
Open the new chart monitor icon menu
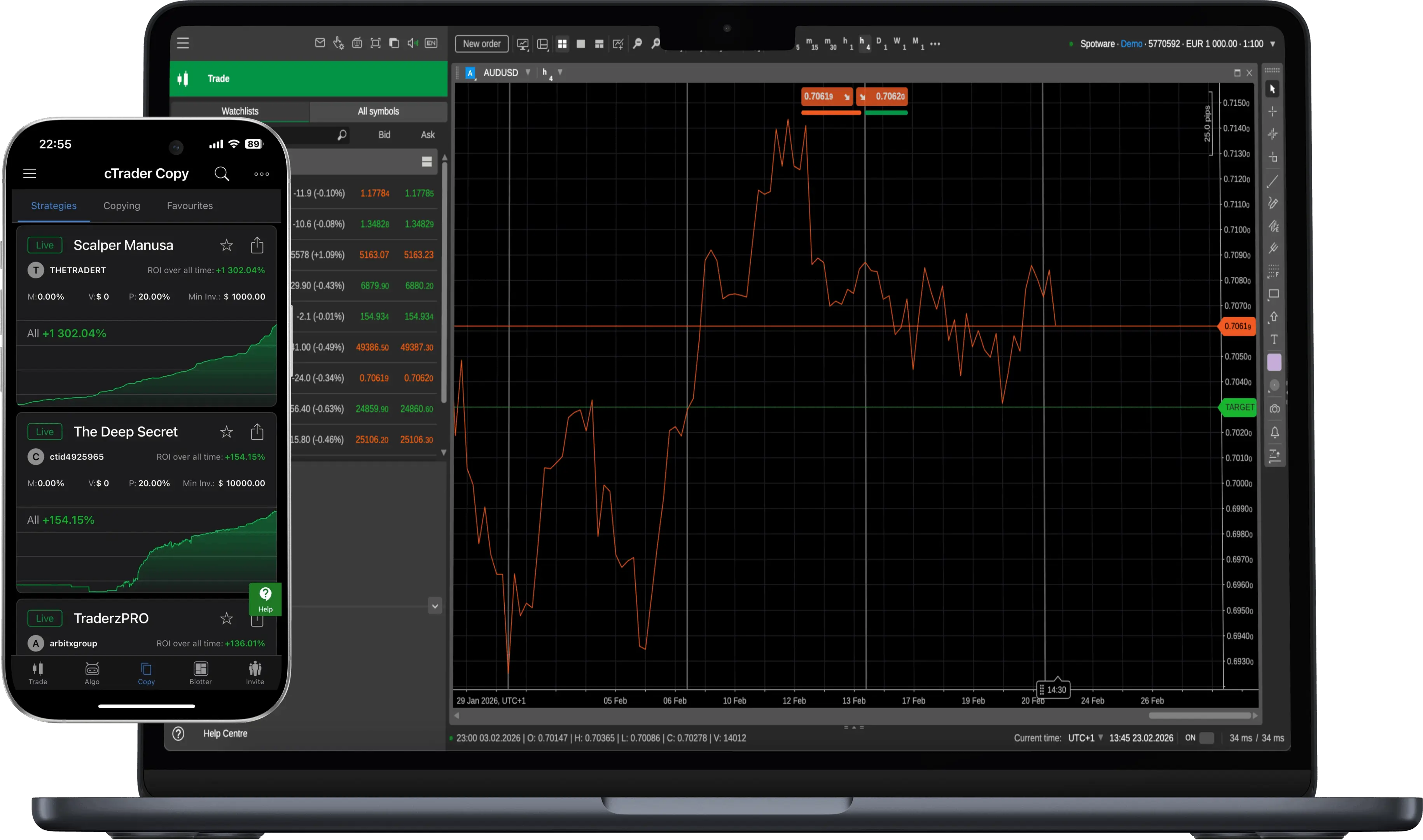tap(523, 44)
